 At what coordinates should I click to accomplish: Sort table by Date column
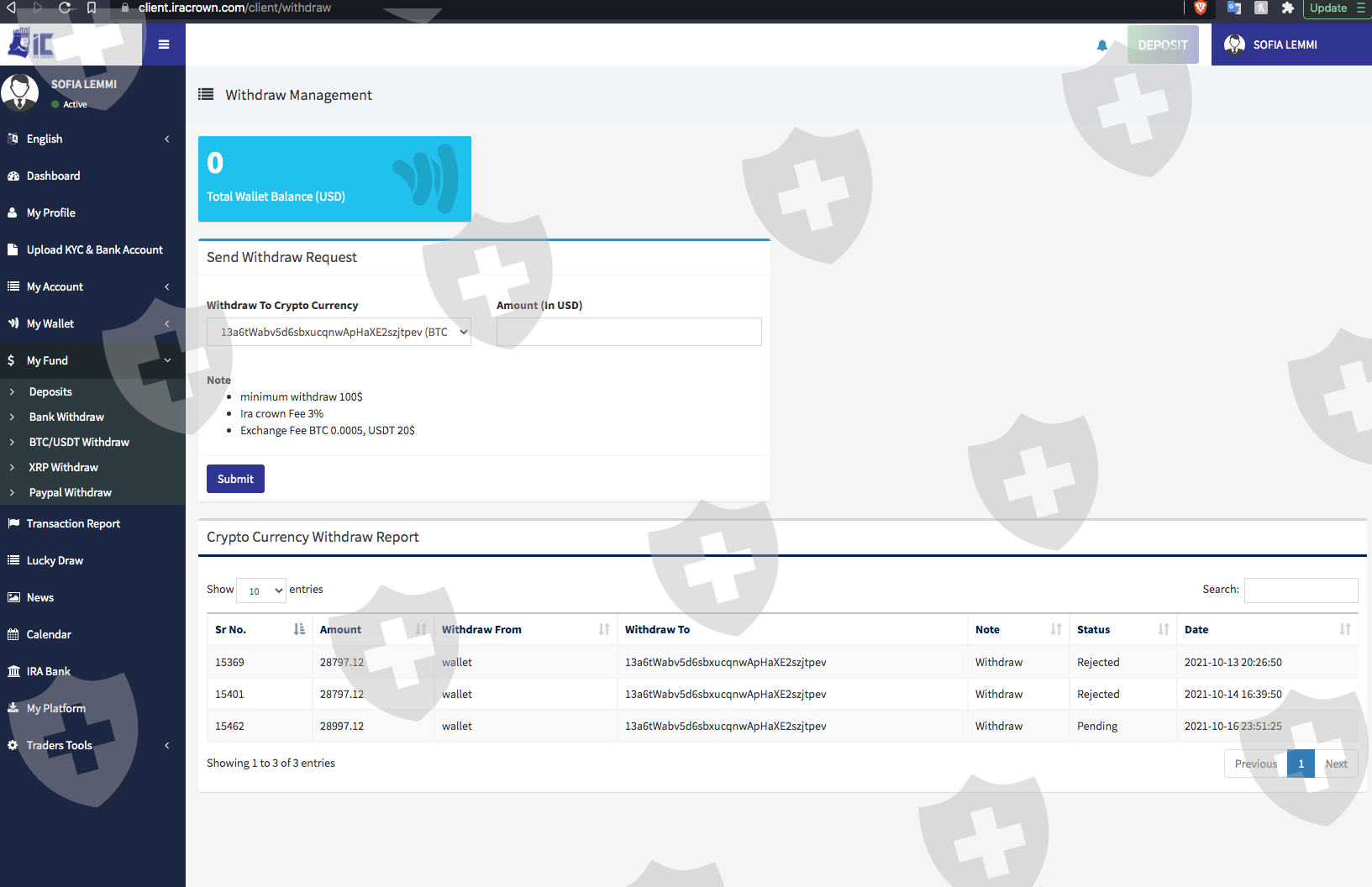click(x=1267, y=629)
